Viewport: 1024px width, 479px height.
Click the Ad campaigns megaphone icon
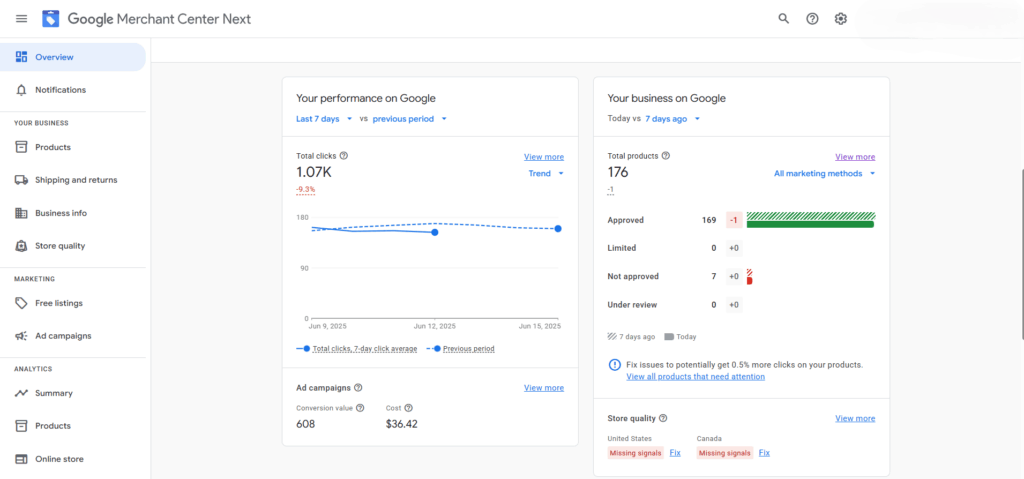(x=22, y=336)
